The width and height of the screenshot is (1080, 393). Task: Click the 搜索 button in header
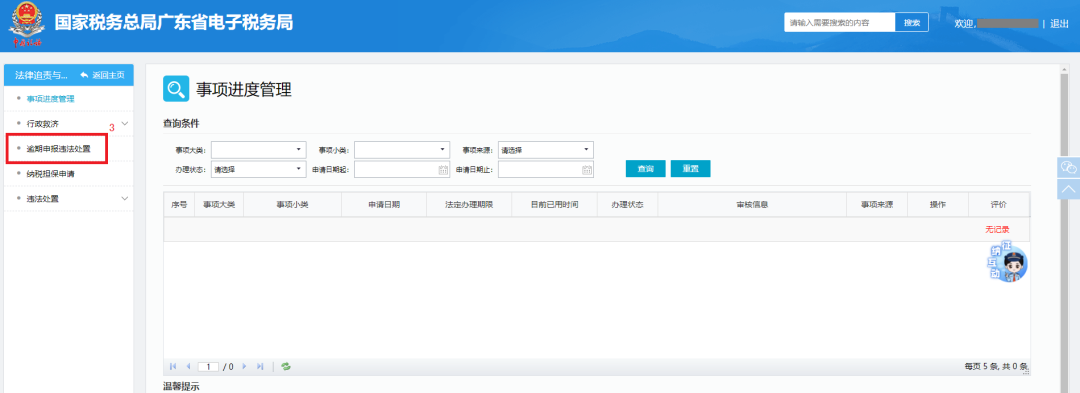912,23
